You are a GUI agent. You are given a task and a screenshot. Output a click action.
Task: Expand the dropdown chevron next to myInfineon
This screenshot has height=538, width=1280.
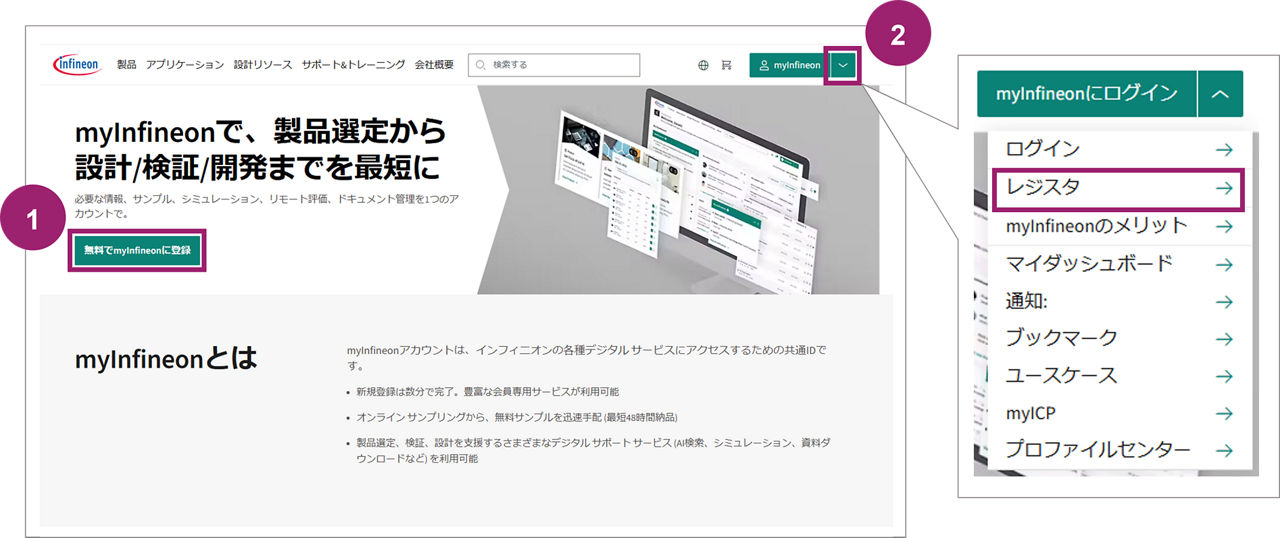(x=844, y=66)
